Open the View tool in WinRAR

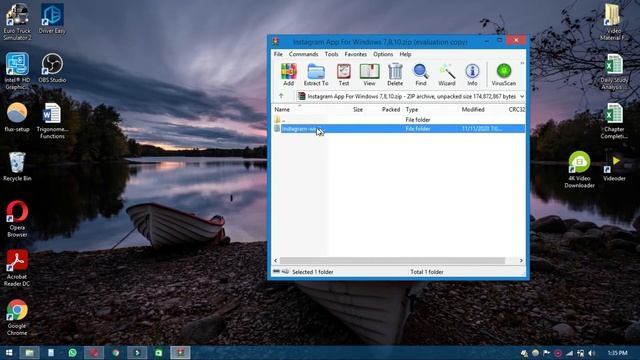click(x=369, y=75)
